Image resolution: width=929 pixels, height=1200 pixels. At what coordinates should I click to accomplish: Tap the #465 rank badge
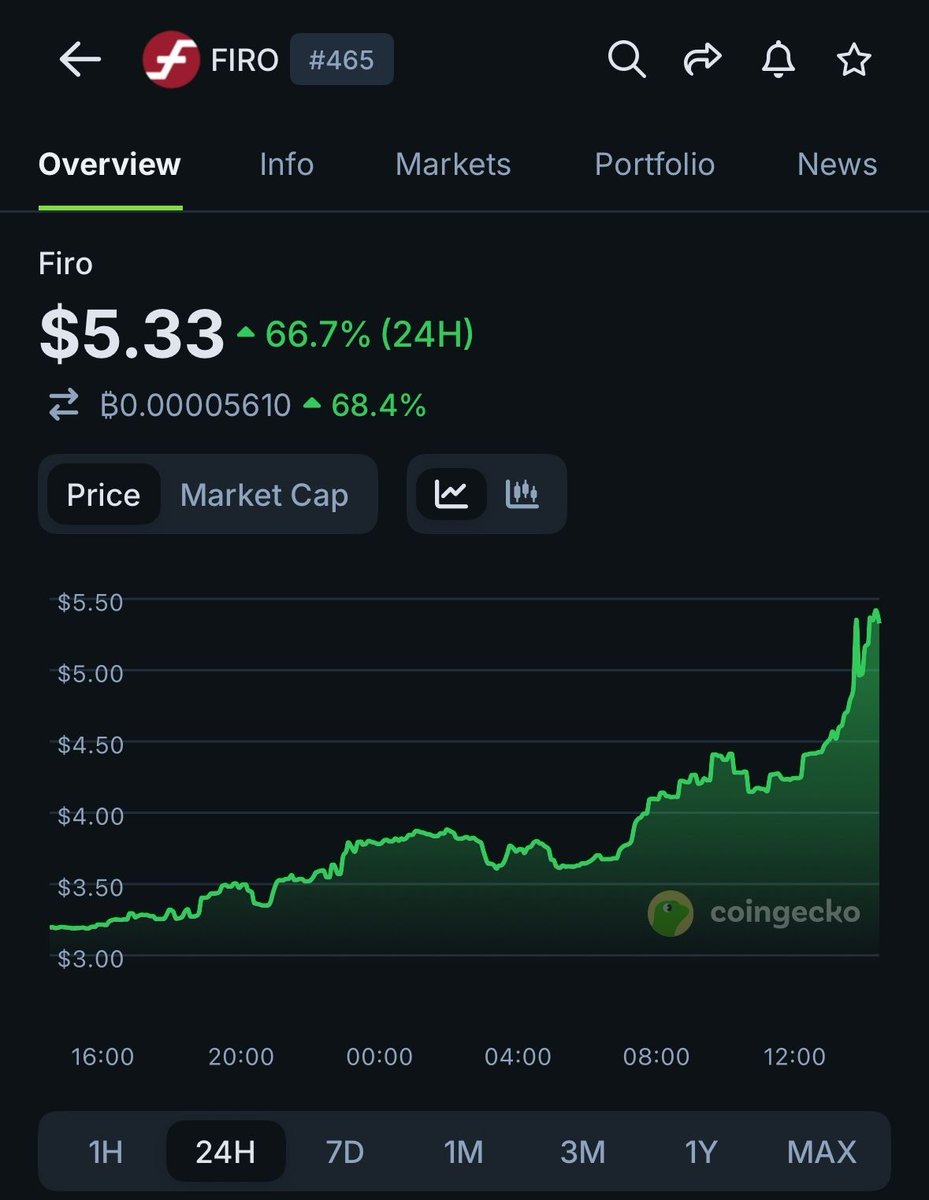[x=341, y=61]
